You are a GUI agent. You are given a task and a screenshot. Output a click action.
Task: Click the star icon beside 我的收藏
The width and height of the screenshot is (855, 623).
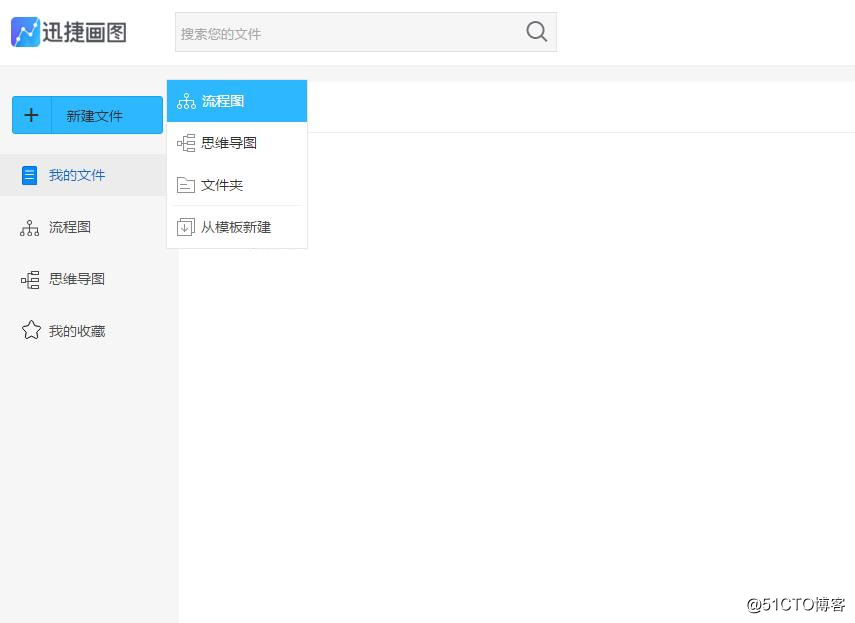click(31, 330)
